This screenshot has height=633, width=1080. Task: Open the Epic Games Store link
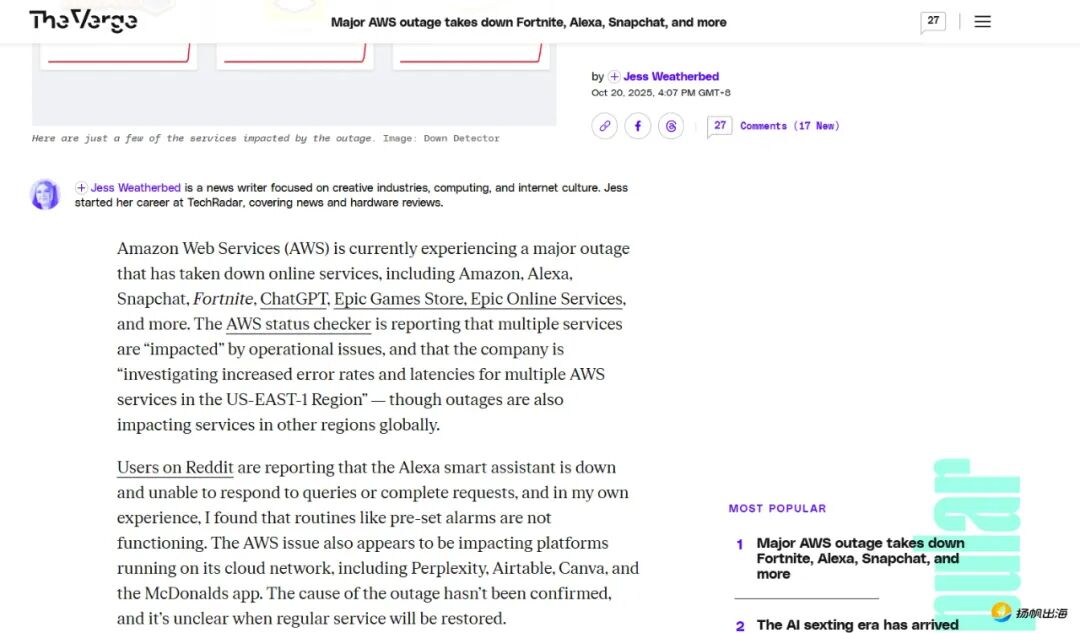399,299
